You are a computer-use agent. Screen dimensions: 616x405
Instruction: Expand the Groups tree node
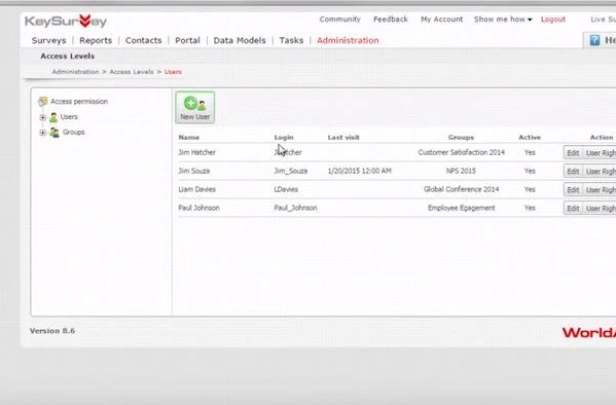click(x=42, y=132)
